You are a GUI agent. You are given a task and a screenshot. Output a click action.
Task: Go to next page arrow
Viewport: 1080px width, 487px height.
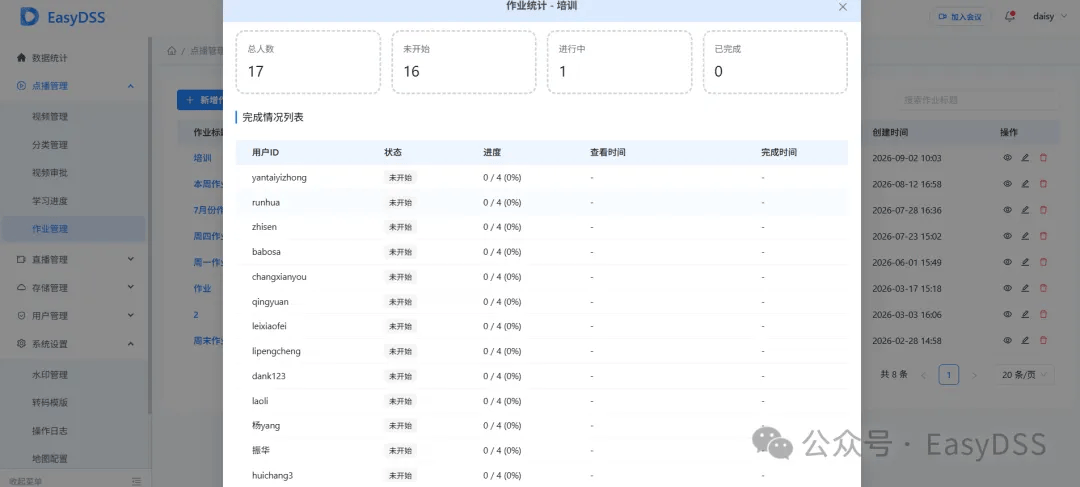pos(974,375)
